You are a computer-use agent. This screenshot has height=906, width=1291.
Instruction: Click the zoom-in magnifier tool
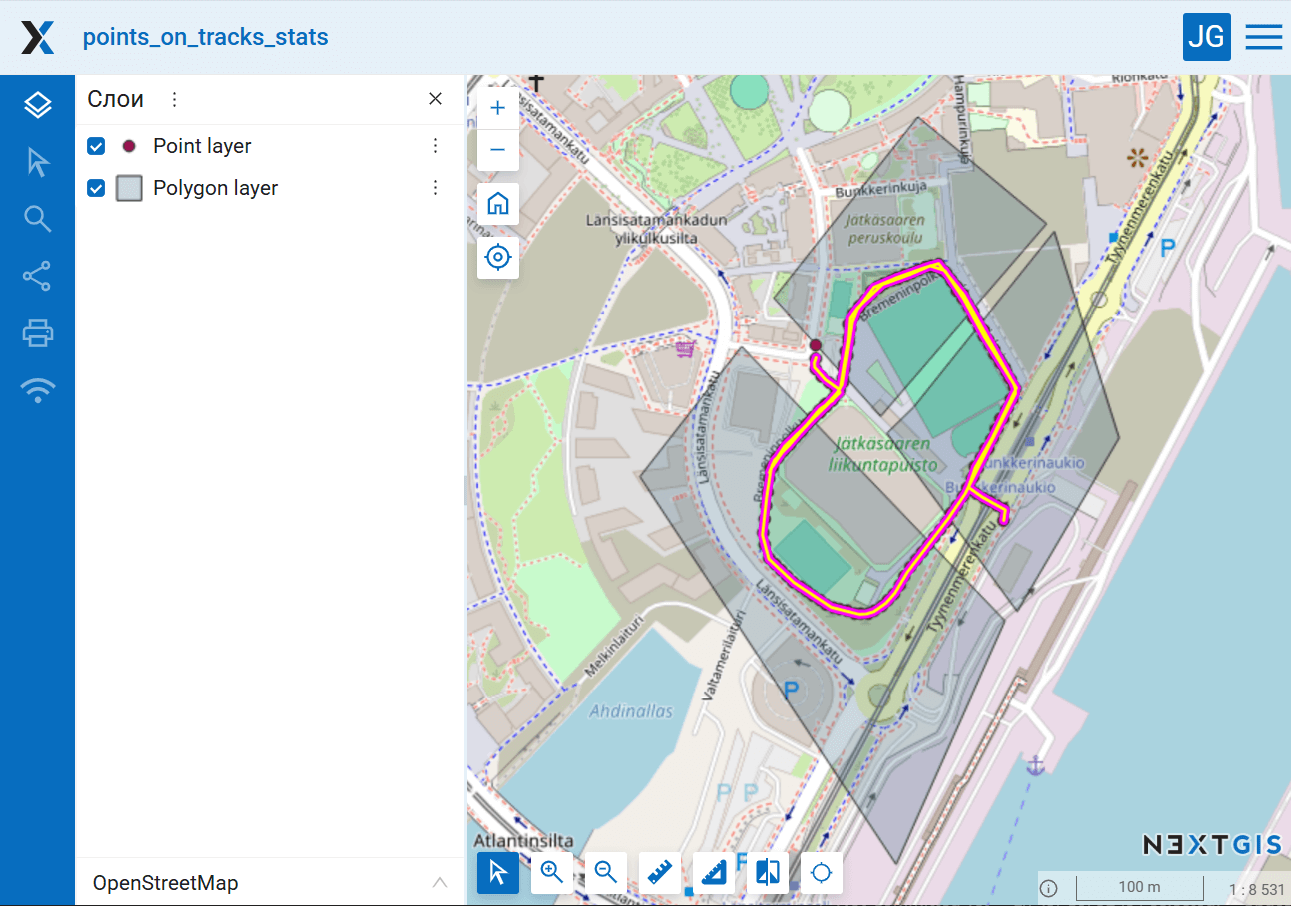pyautogui.click(x=551, y=872)
